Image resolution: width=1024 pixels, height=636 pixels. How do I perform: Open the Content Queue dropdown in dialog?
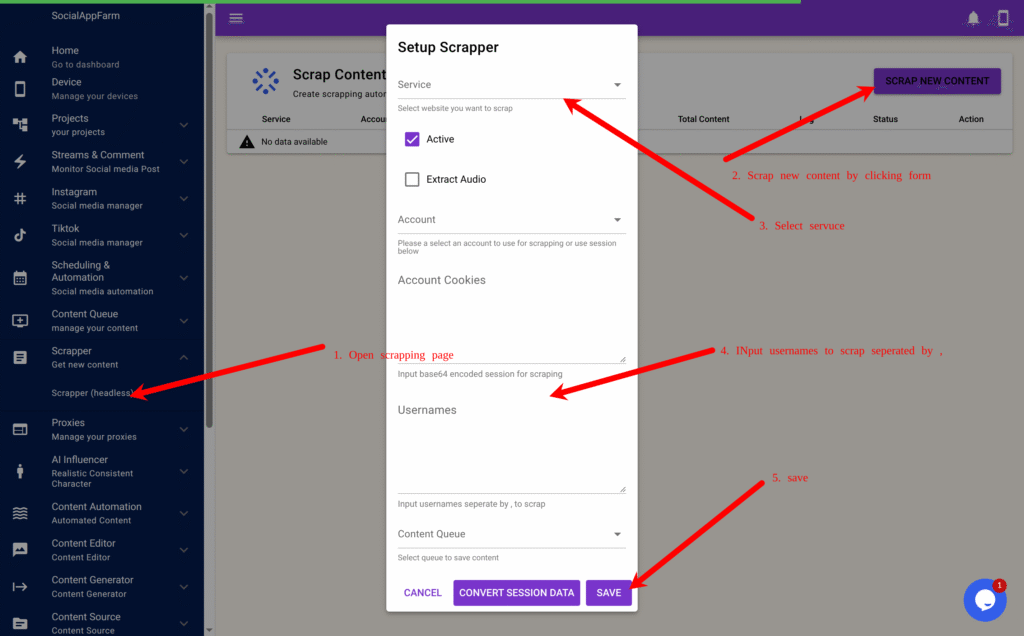tap(510, 534)
